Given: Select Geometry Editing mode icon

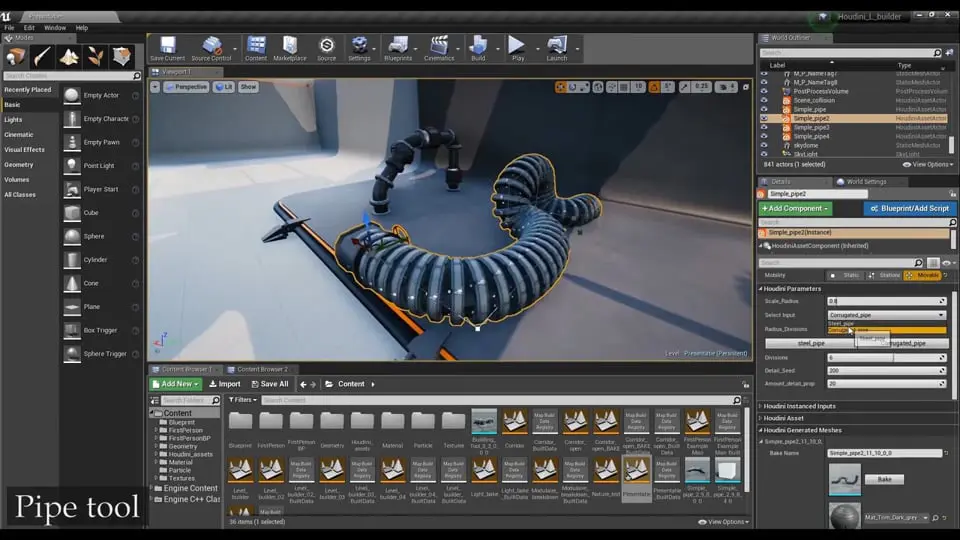Looking at the screenshot, I should (x=122, y=57).
